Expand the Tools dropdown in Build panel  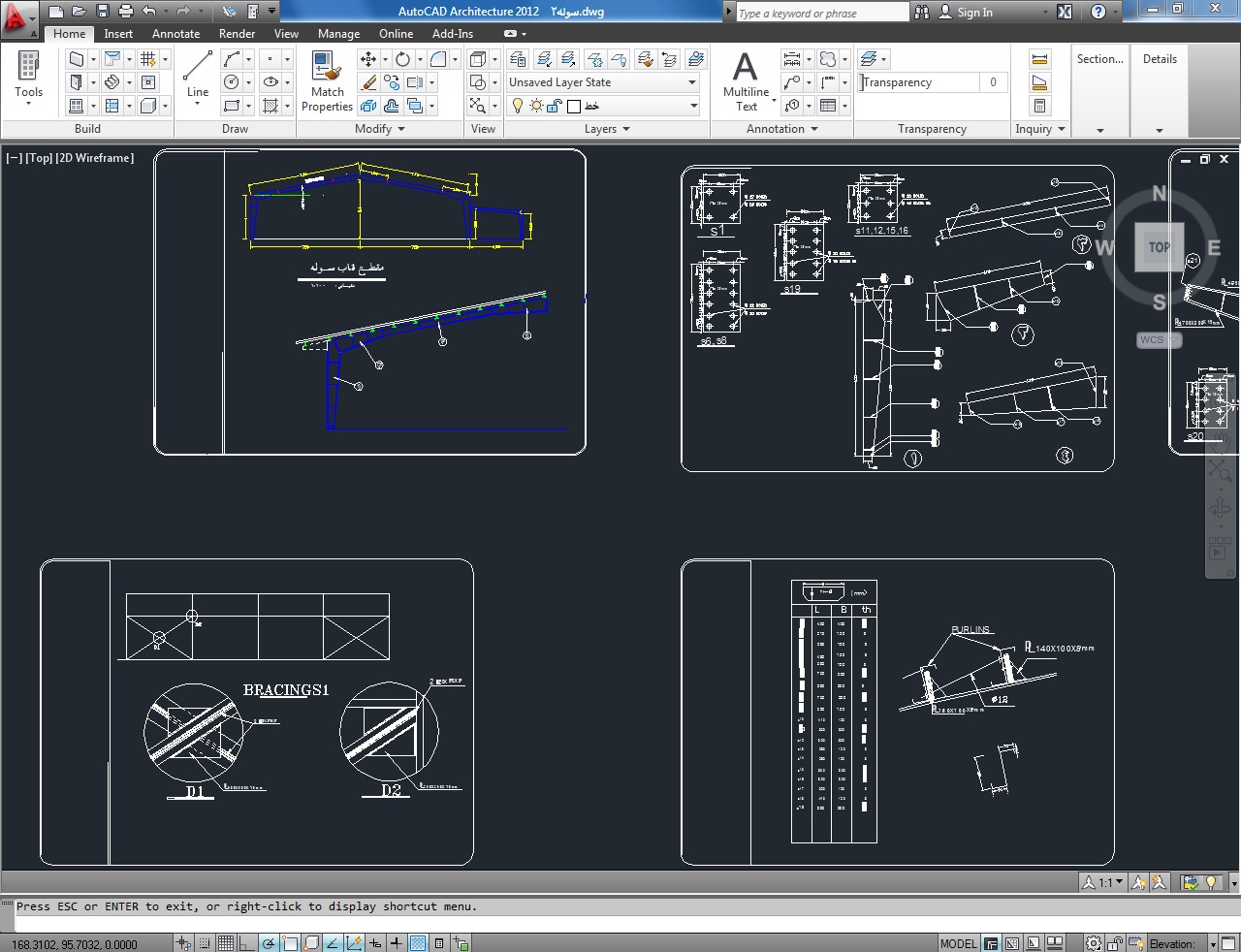point(28,103)
